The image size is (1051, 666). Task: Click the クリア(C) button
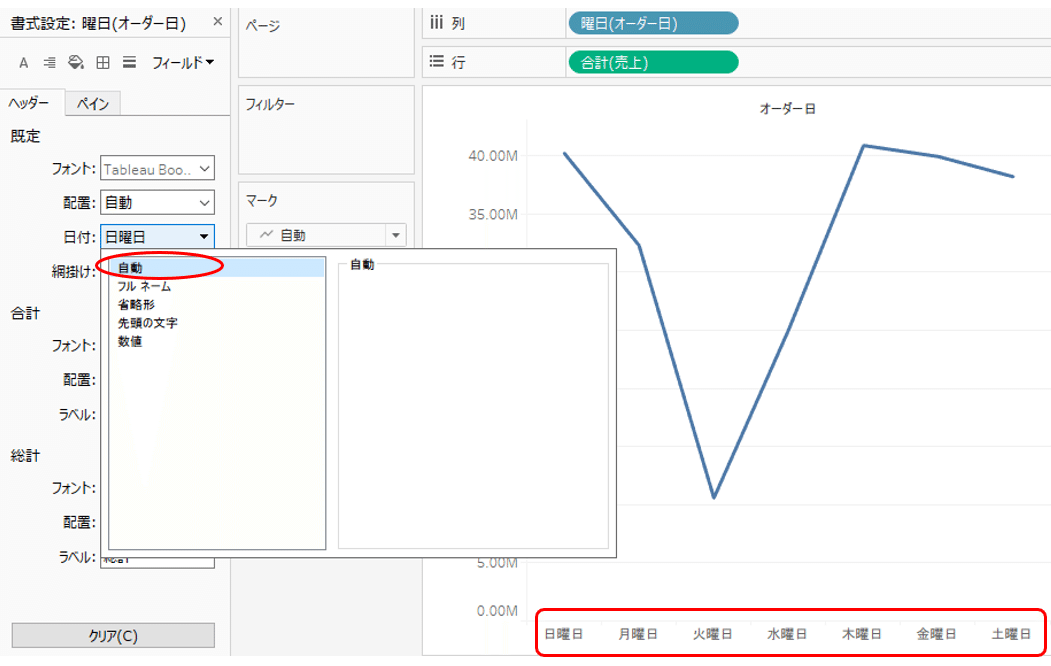pyautogui.click(x=113, y=635)
